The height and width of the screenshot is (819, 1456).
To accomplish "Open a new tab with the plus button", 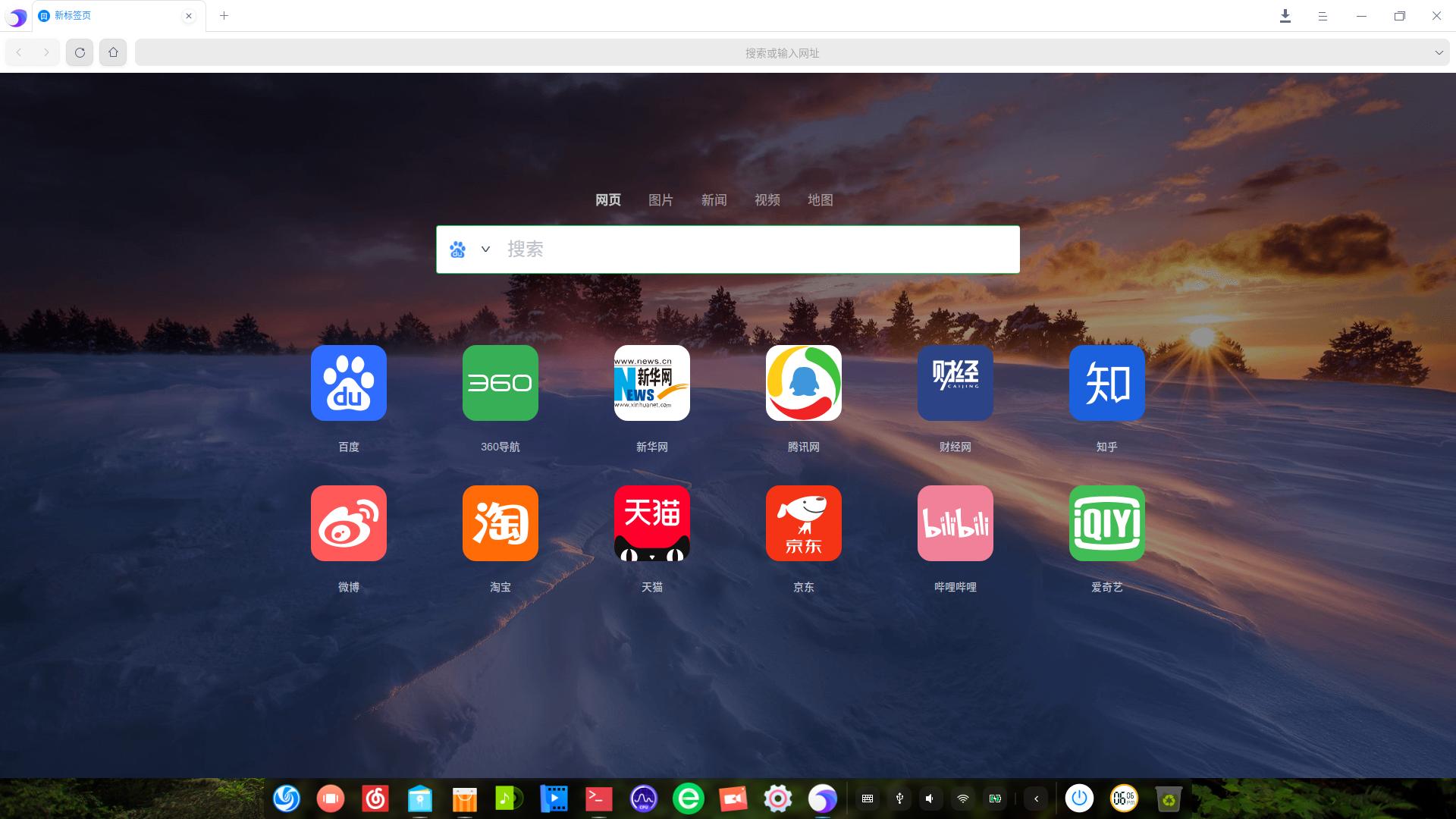I will [x=224, y=15].
